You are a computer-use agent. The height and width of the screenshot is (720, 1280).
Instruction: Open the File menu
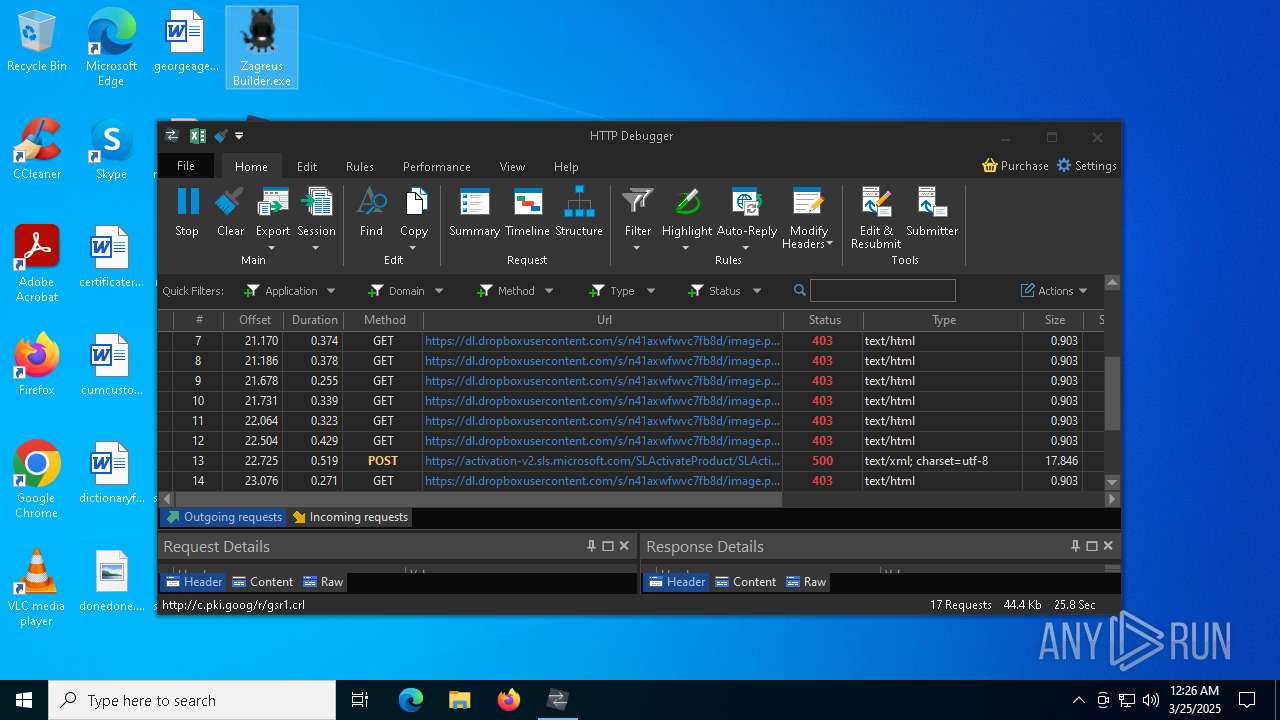point(186,166)
